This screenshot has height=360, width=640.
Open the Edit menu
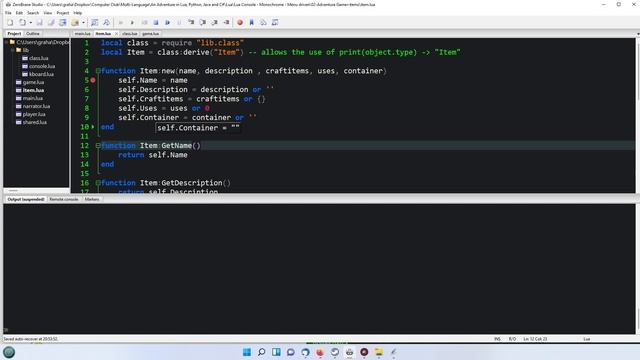click(19, 13)
